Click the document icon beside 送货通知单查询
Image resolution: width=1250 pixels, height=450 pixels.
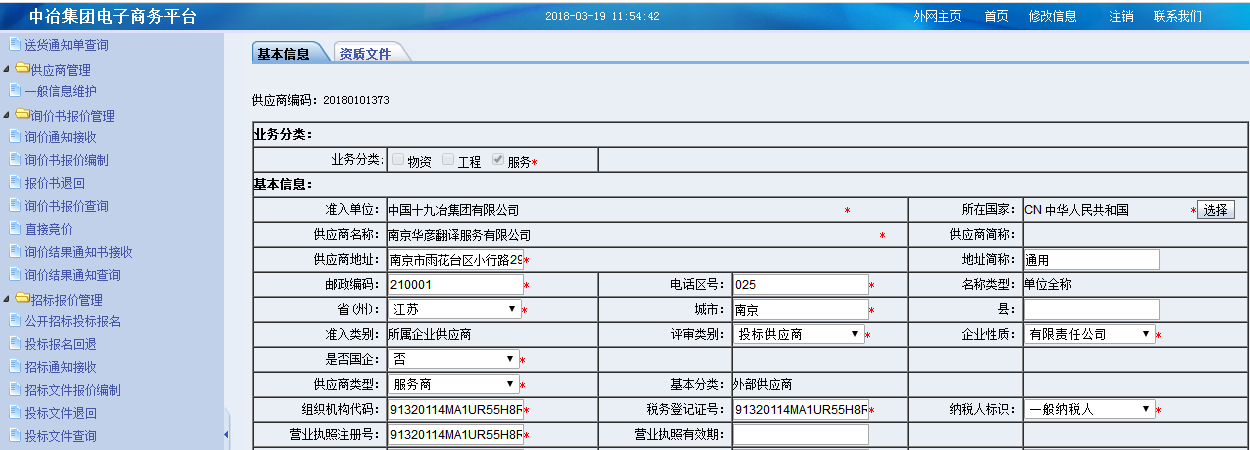tap(15, 44)
